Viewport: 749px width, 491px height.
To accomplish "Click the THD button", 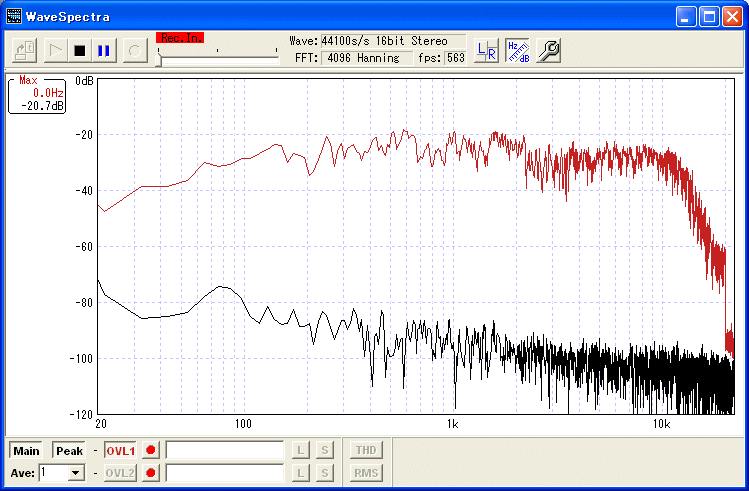I will click(x=366, y=451).
